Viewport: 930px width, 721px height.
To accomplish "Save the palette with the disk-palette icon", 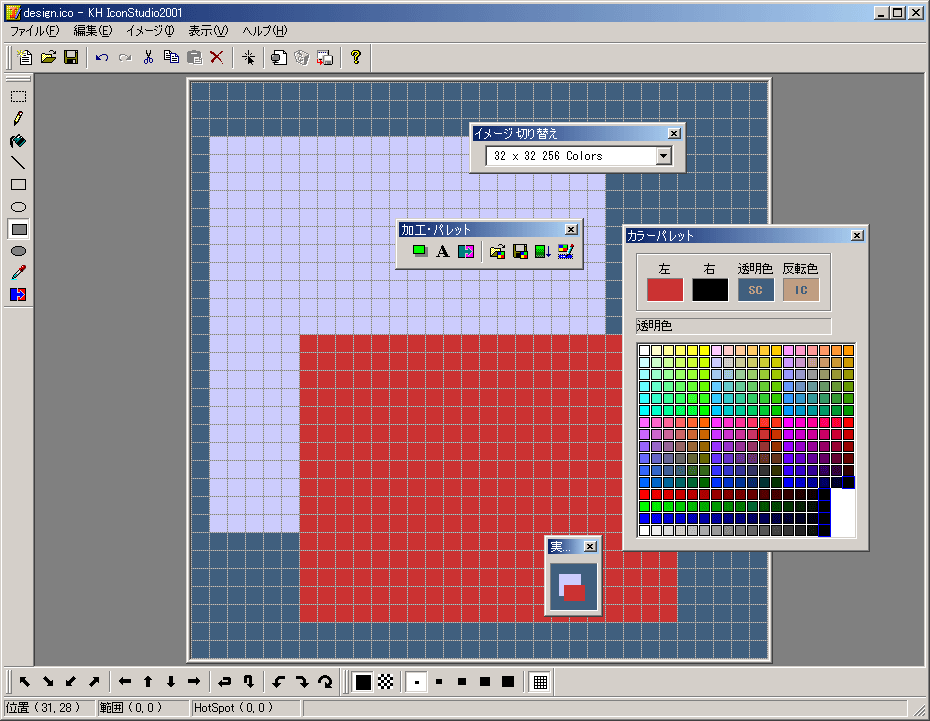I will click(x=520, y=251).
